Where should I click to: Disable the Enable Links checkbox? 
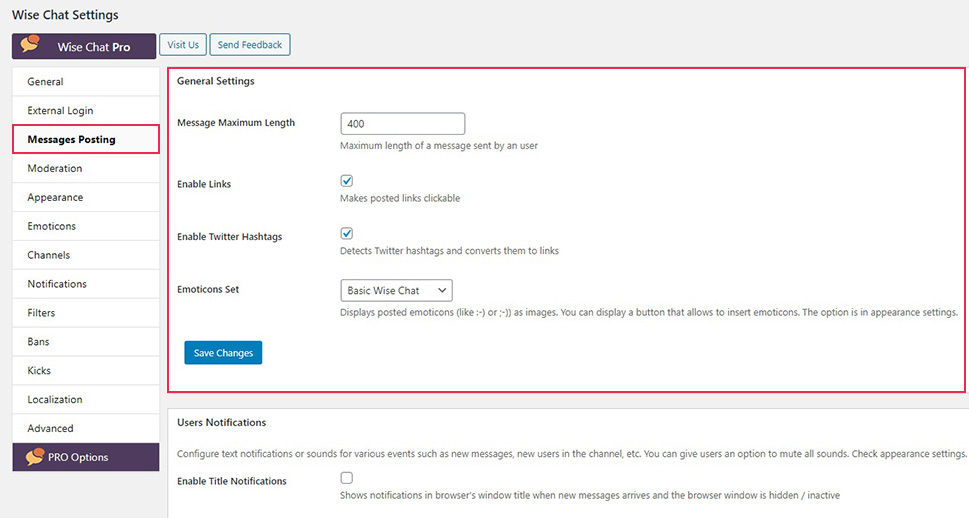347,181
